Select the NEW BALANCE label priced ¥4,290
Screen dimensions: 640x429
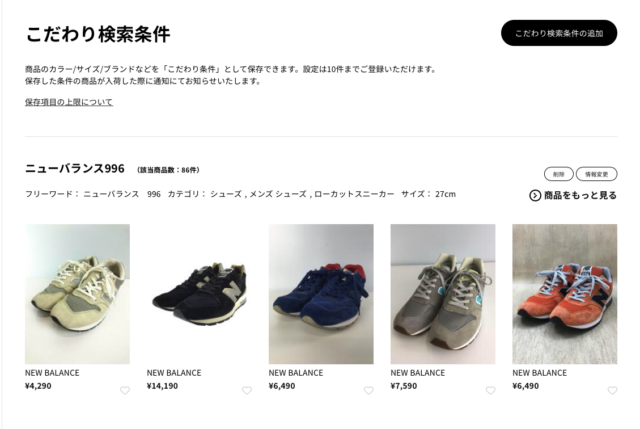click(52, 373)
